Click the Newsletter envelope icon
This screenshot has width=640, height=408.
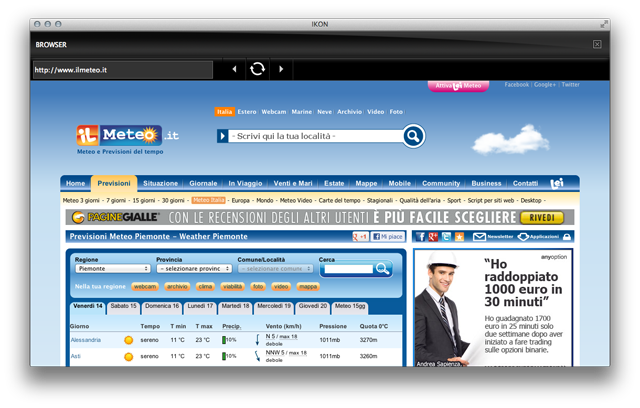pos(479,237)
